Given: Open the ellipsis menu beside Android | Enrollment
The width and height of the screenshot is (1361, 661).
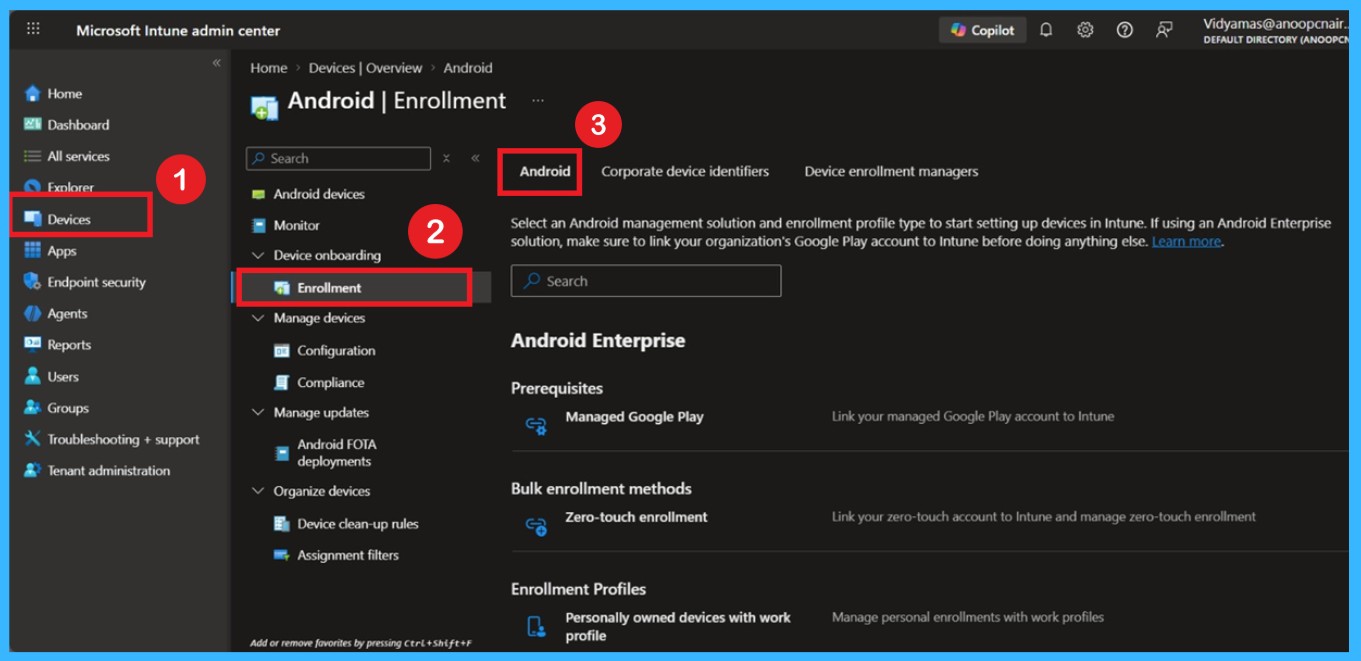Looking at the screenshot, I should (538, 101).
